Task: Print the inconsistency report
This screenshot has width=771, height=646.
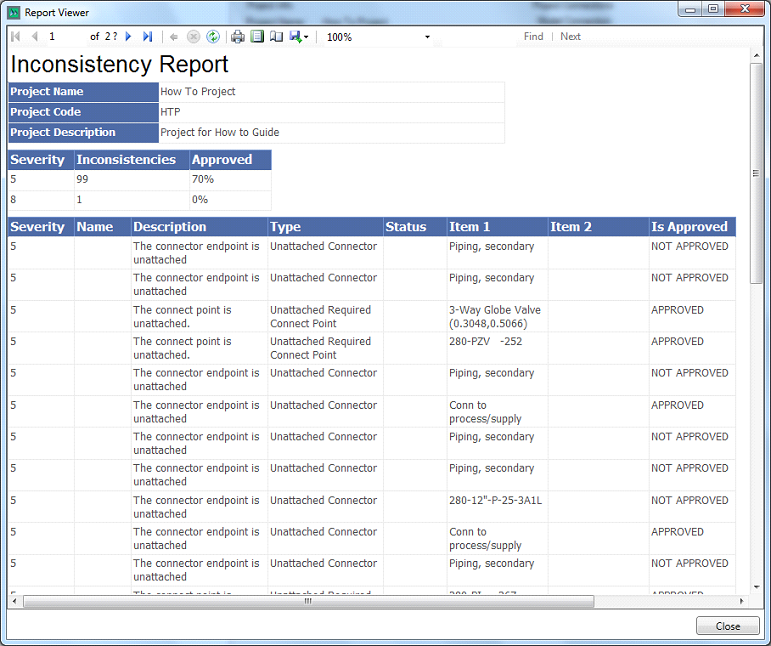Action: pyautogui.click(x=238, y=37)
